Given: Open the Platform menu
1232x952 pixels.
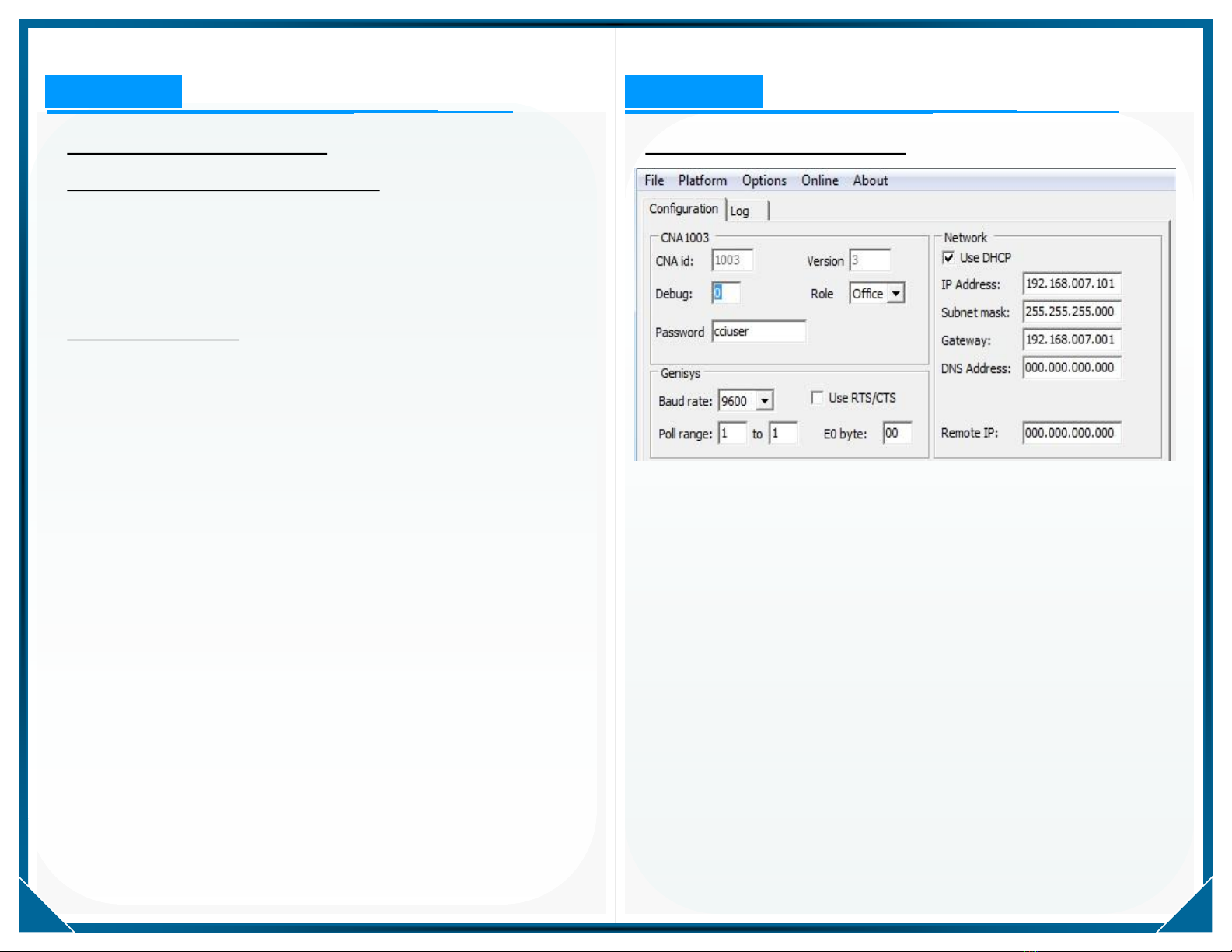Looking at the screenshot, I should click(703, 180).
